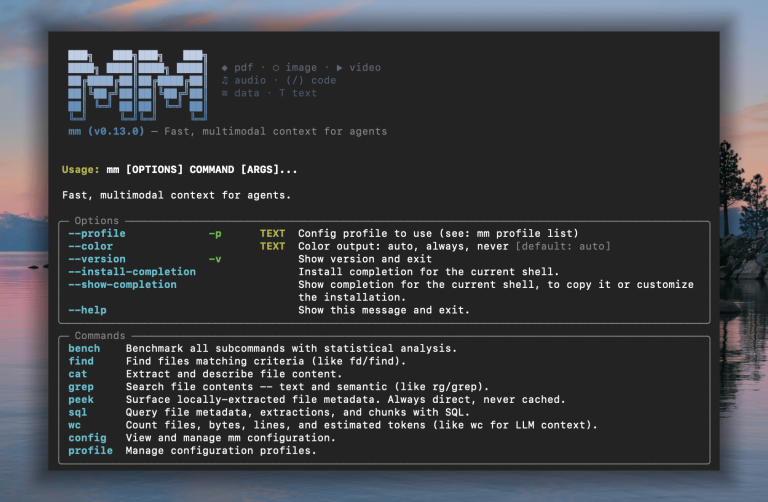The height and width of the screenshot is (502, 768).
Task: Click the MM ASCII art logo
Action: pos(138,85)
